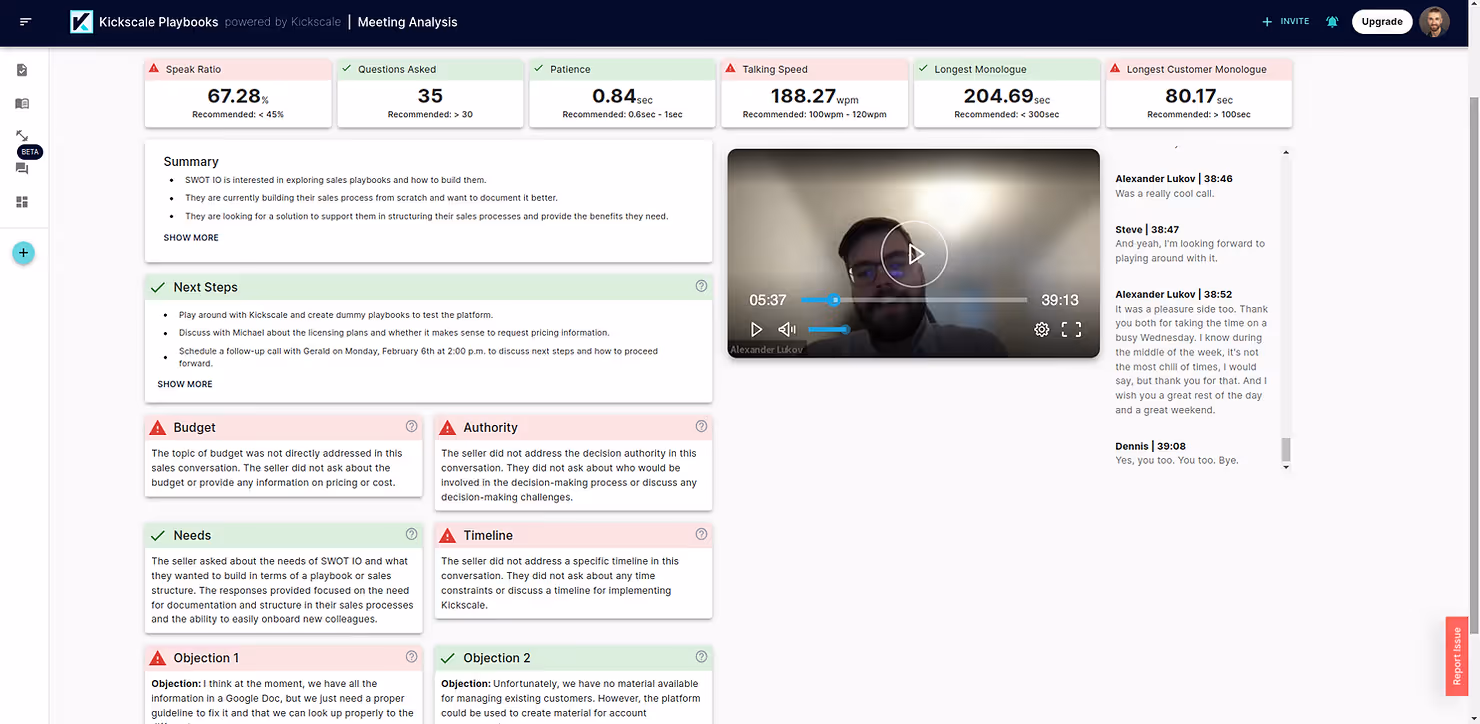Click the Objection 1 warning icon
Image resolution: width=1480 pixels, height=724 pixels.
[x=157, y=658]
